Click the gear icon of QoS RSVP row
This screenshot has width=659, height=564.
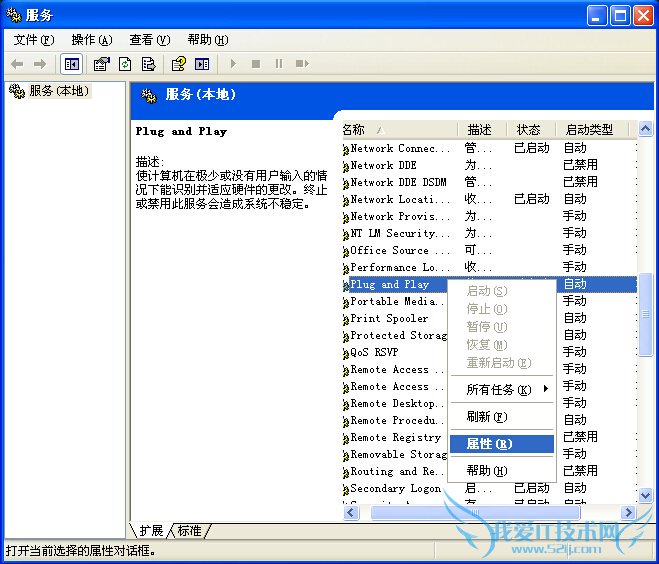click(x=346, y=353)
